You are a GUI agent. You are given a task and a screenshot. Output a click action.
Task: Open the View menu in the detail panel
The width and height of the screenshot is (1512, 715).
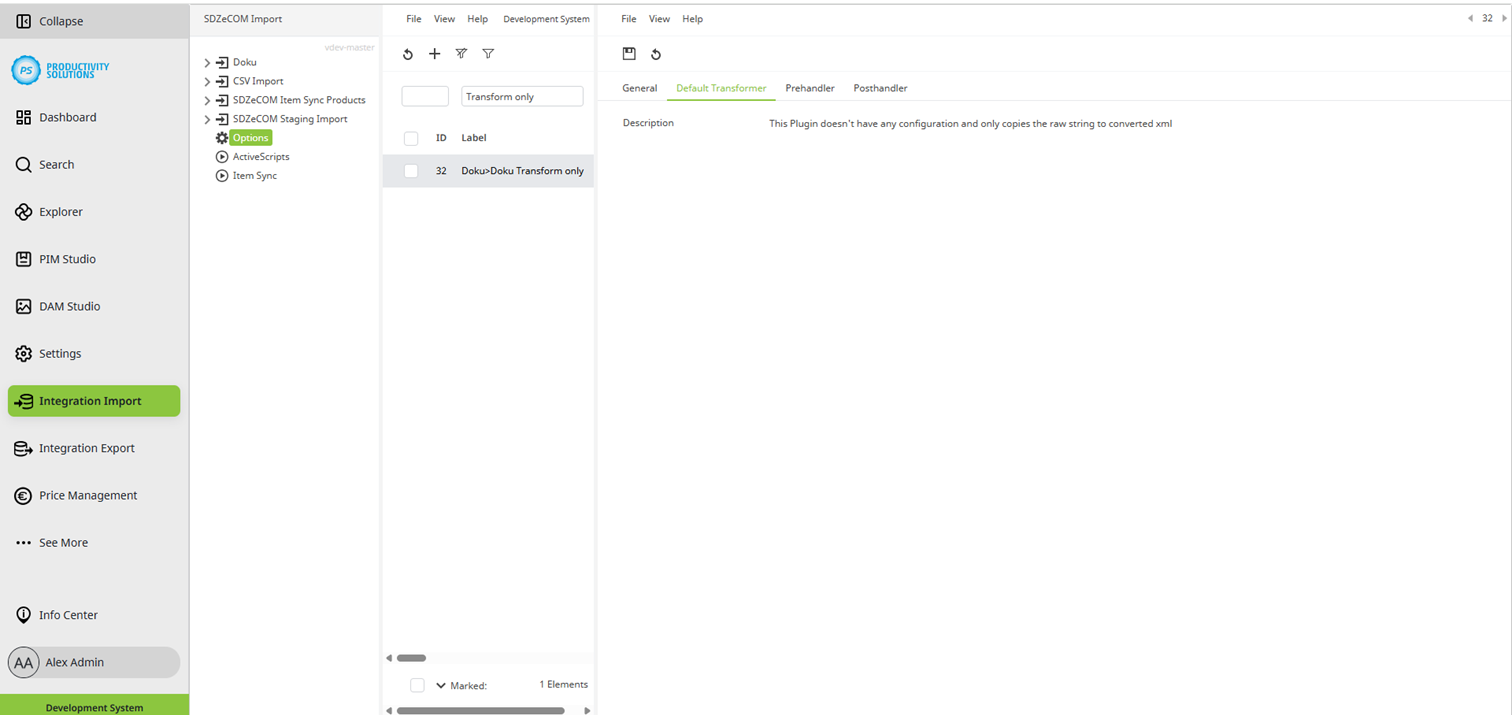click(659, 18)
